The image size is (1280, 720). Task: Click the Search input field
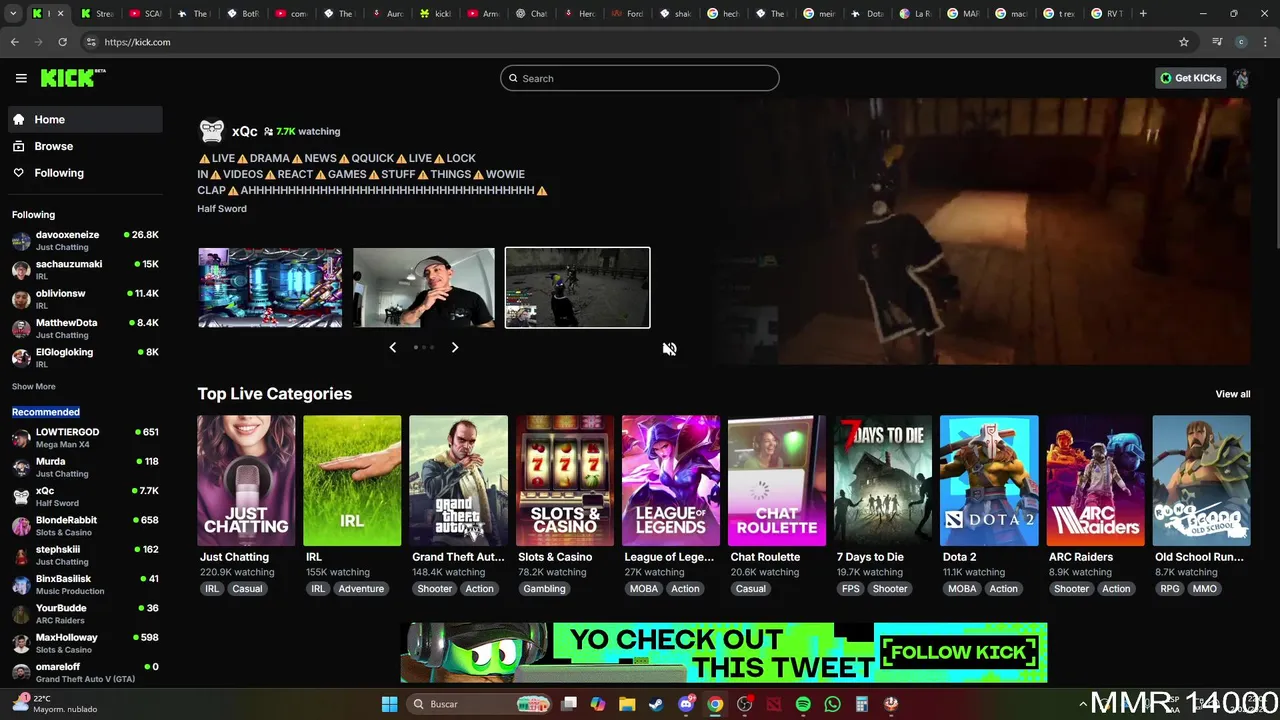tap(640, 78)
